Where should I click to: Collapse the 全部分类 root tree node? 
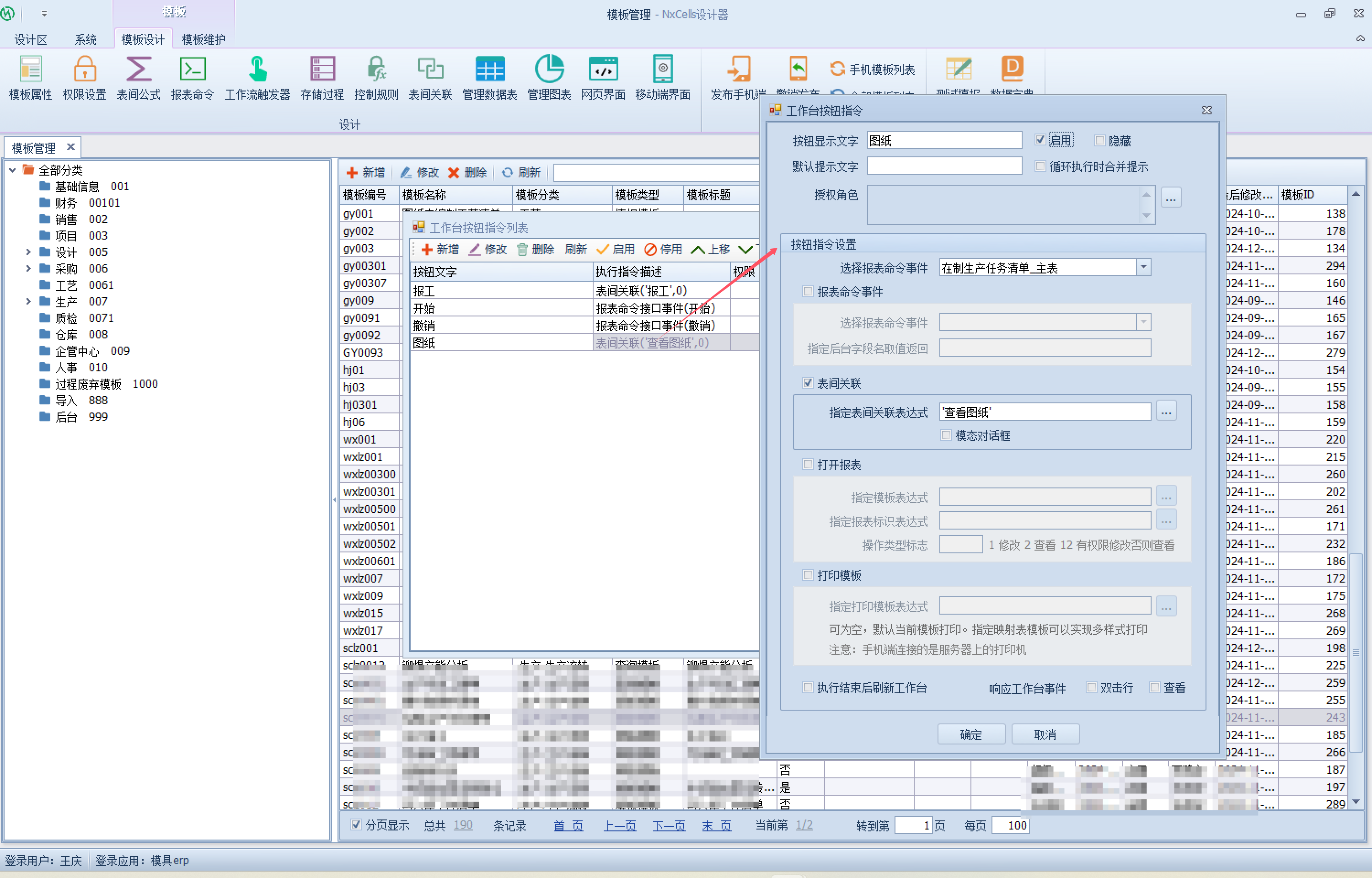12,170
